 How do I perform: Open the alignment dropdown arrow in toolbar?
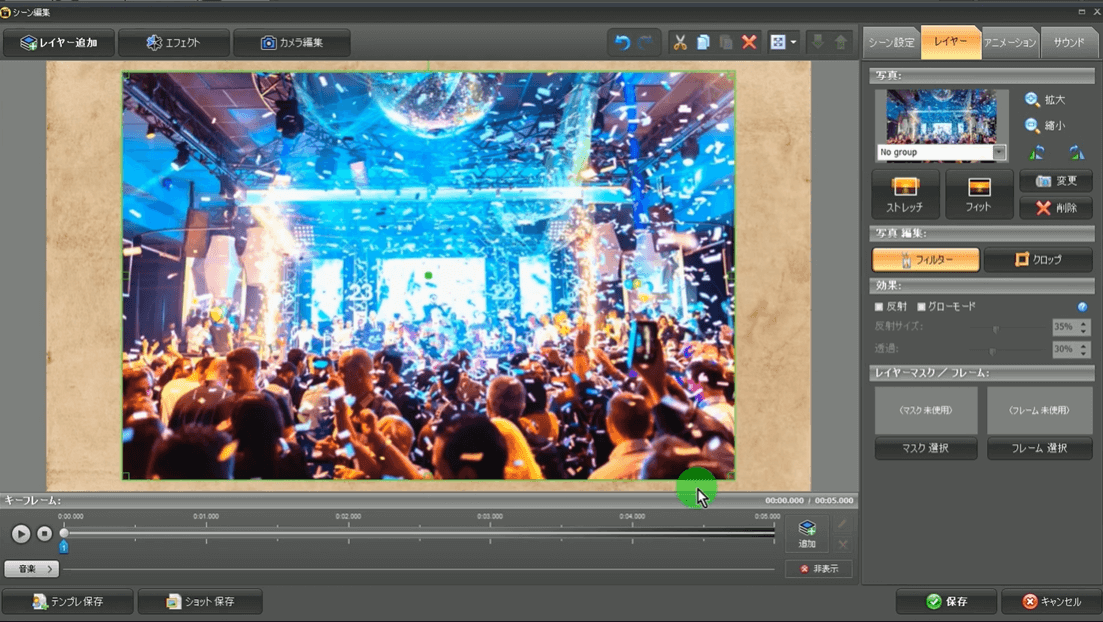tap(794, 43)
